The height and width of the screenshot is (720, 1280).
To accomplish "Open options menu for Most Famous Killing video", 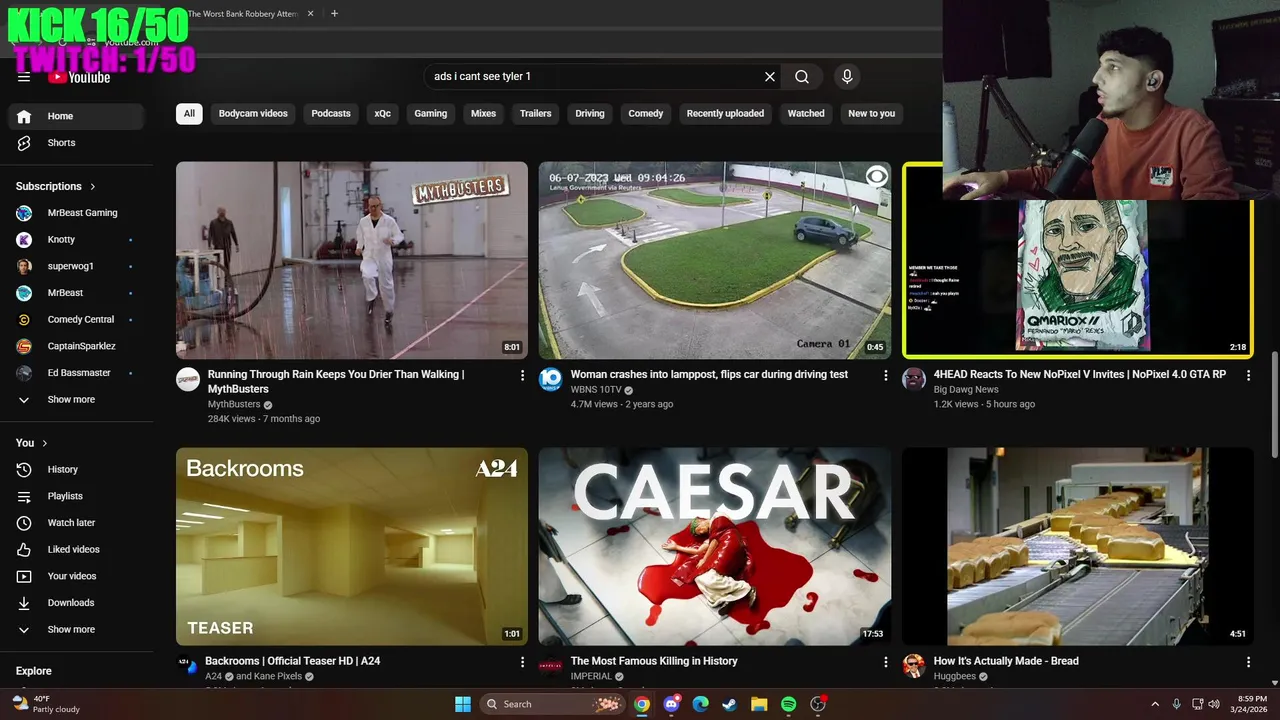I will [x=885, y=662].
